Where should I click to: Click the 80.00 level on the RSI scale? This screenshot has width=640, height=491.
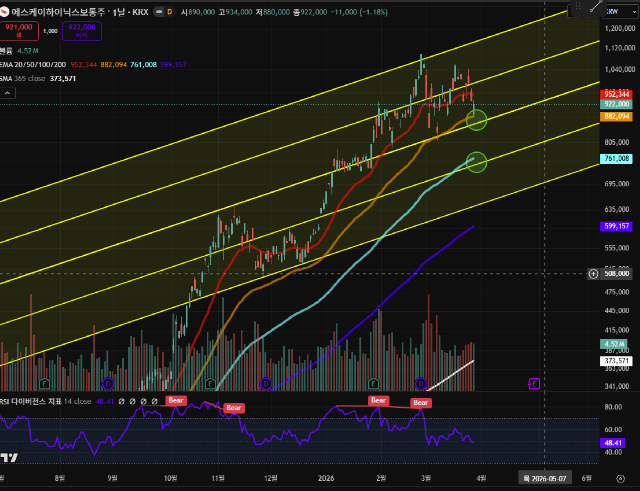[613, 407]
